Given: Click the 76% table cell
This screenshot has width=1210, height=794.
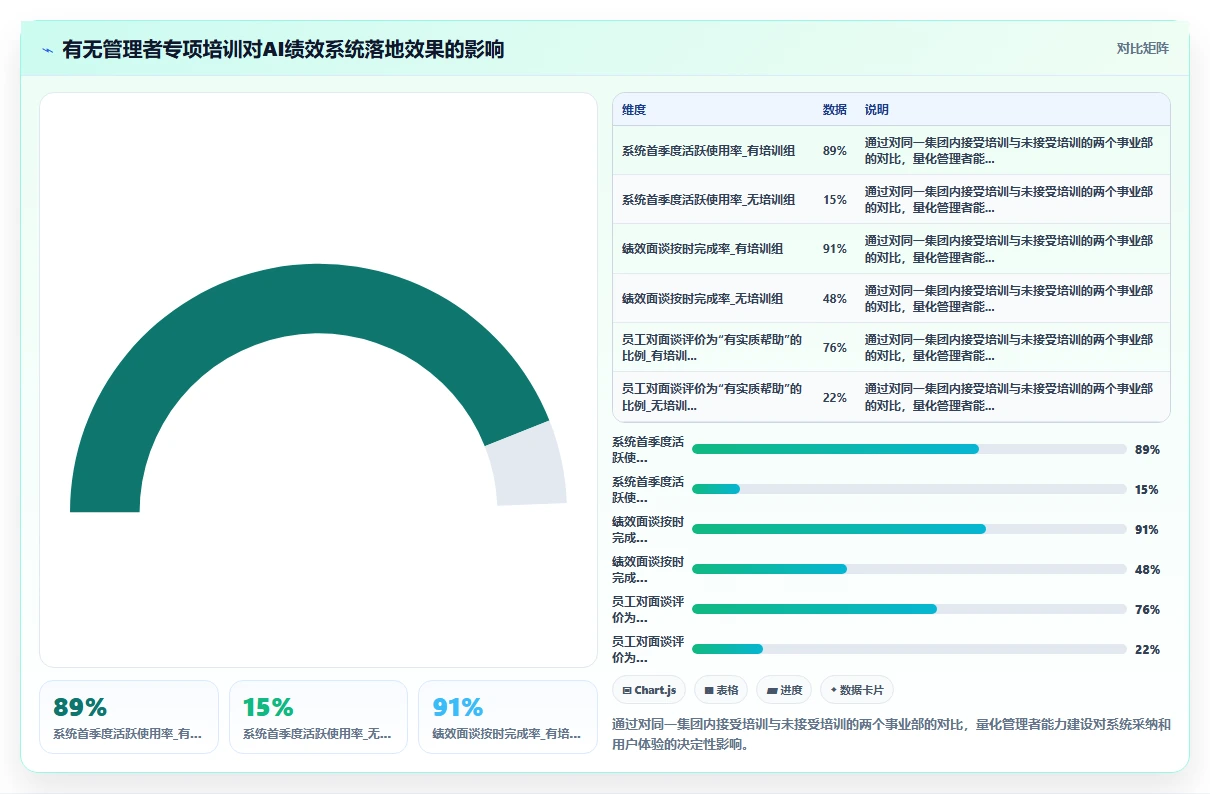Looking at the screenshot, I should pyautogui.click(x=835, y=348).
